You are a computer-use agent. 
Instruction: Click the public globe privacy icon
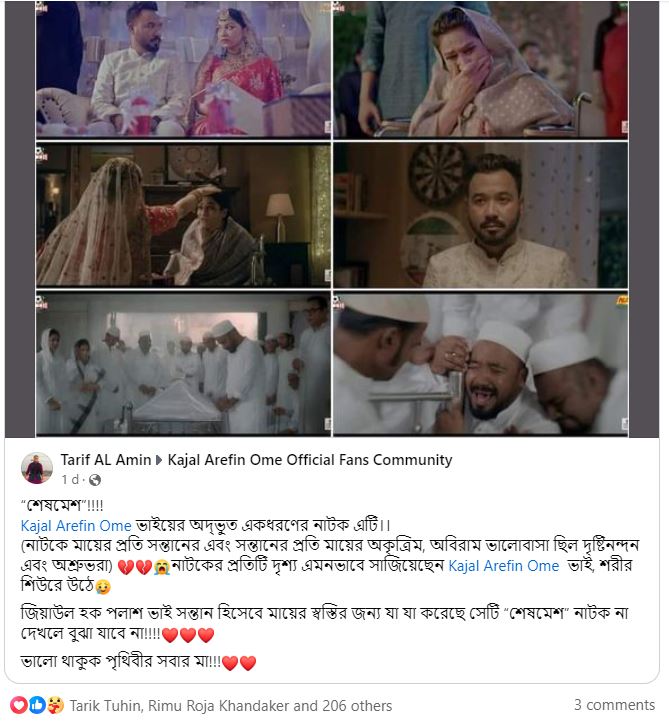coord(95,480)
